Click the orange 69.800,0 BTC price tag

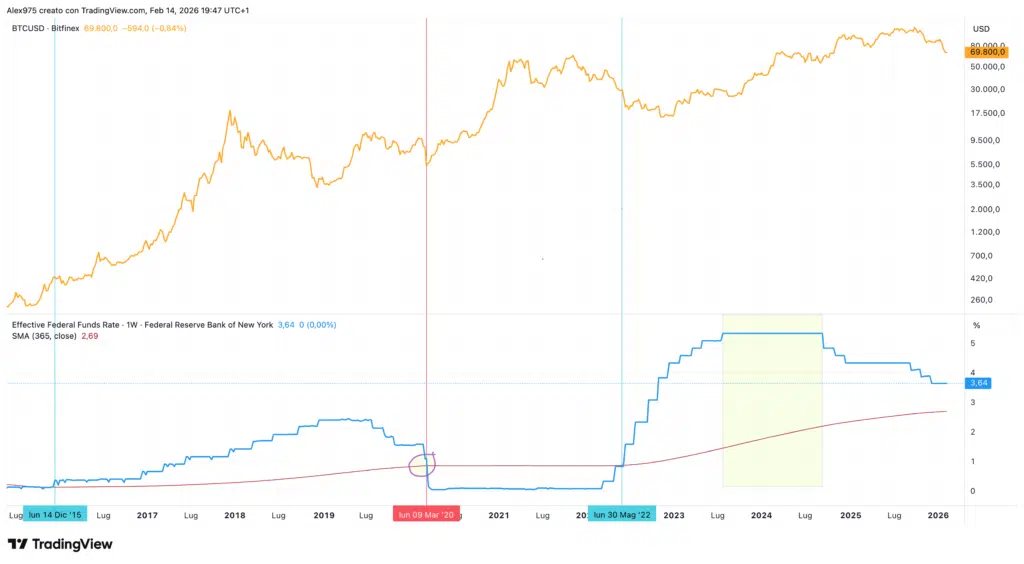tap(986, 51)
